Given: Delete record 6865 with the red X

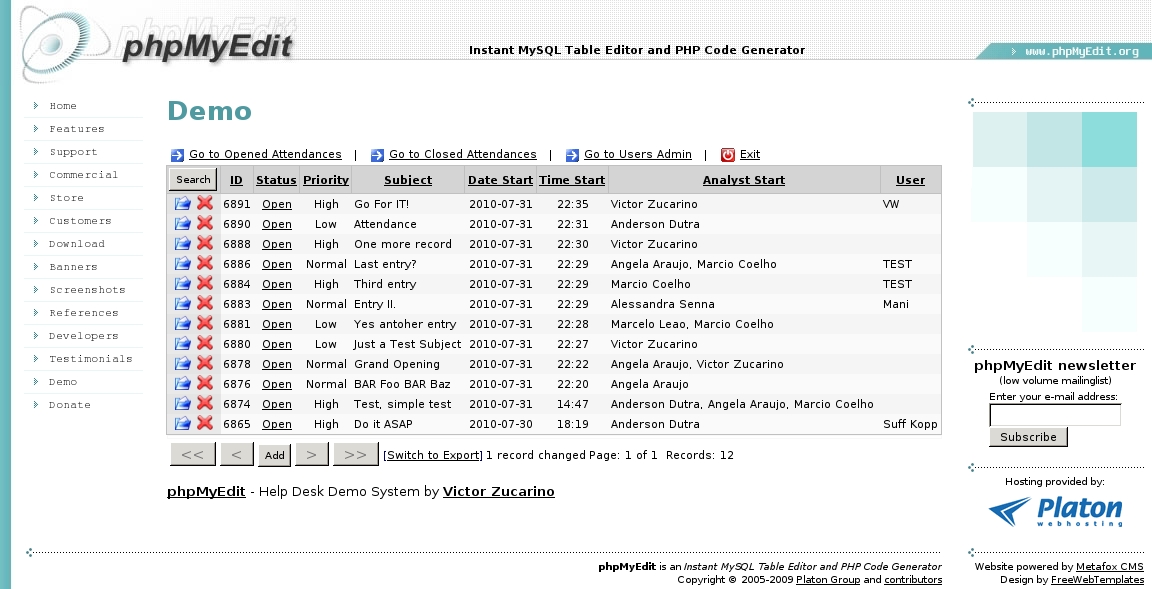Looking at the screenshot, I should tap(205, 422).
